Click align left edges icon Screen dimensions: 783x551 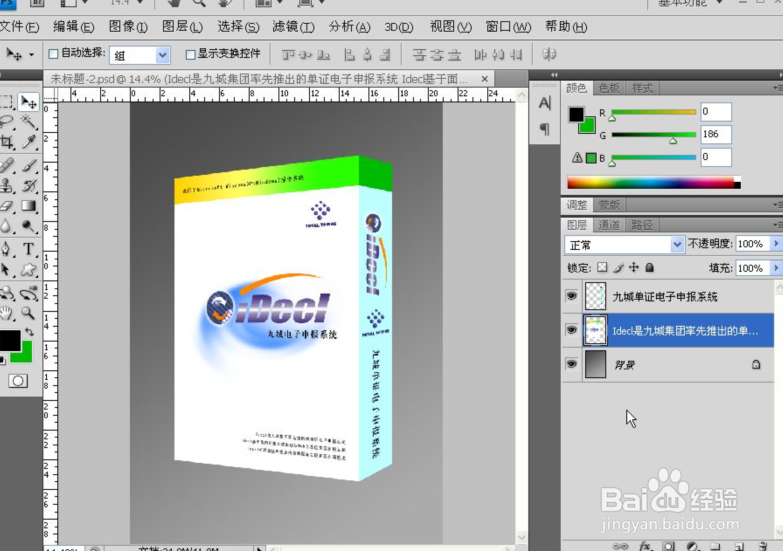pyautogui.click(x=350, y=54)
